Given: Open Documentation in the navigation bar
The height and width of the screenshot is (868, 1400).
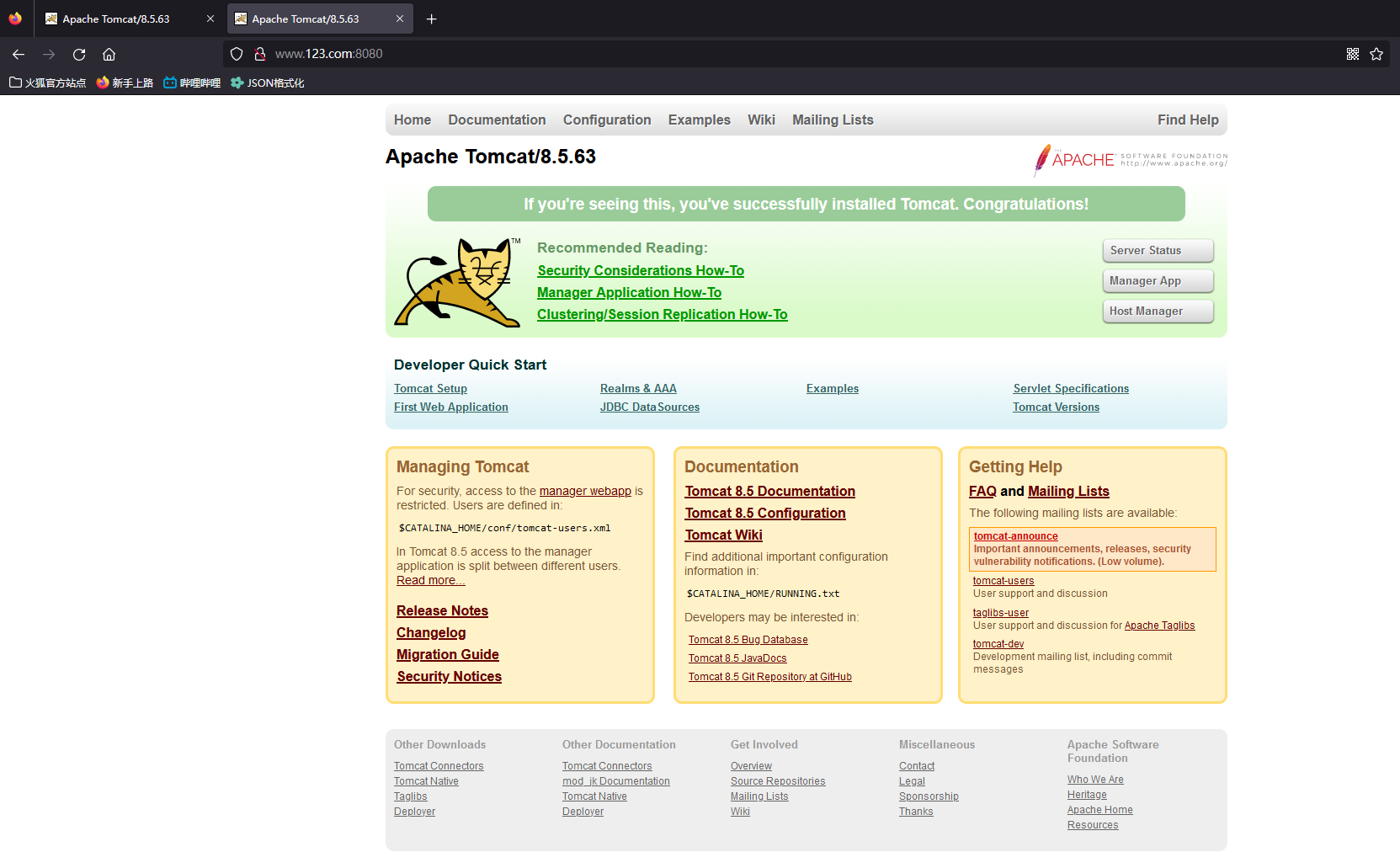Looking at the screenshot, I should click(497, 120).
